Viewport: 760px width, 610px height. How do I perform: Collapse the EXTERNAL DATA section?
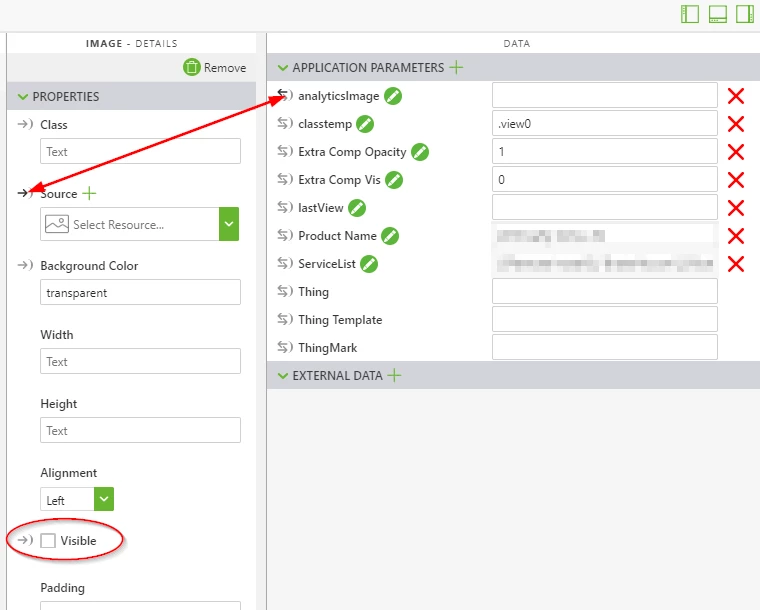(283, 376)
